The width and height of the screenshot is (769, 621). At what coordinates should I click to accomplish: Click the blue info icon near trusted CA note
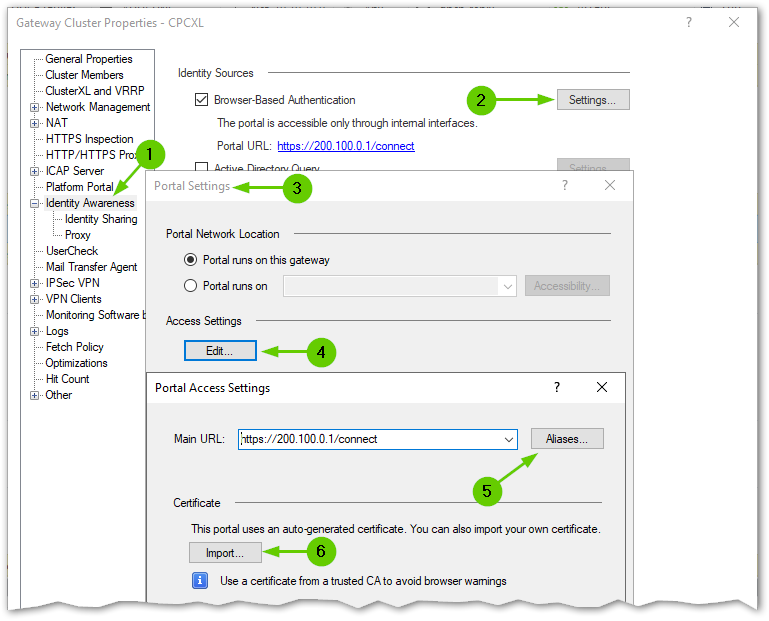click(x=200, y=581)
